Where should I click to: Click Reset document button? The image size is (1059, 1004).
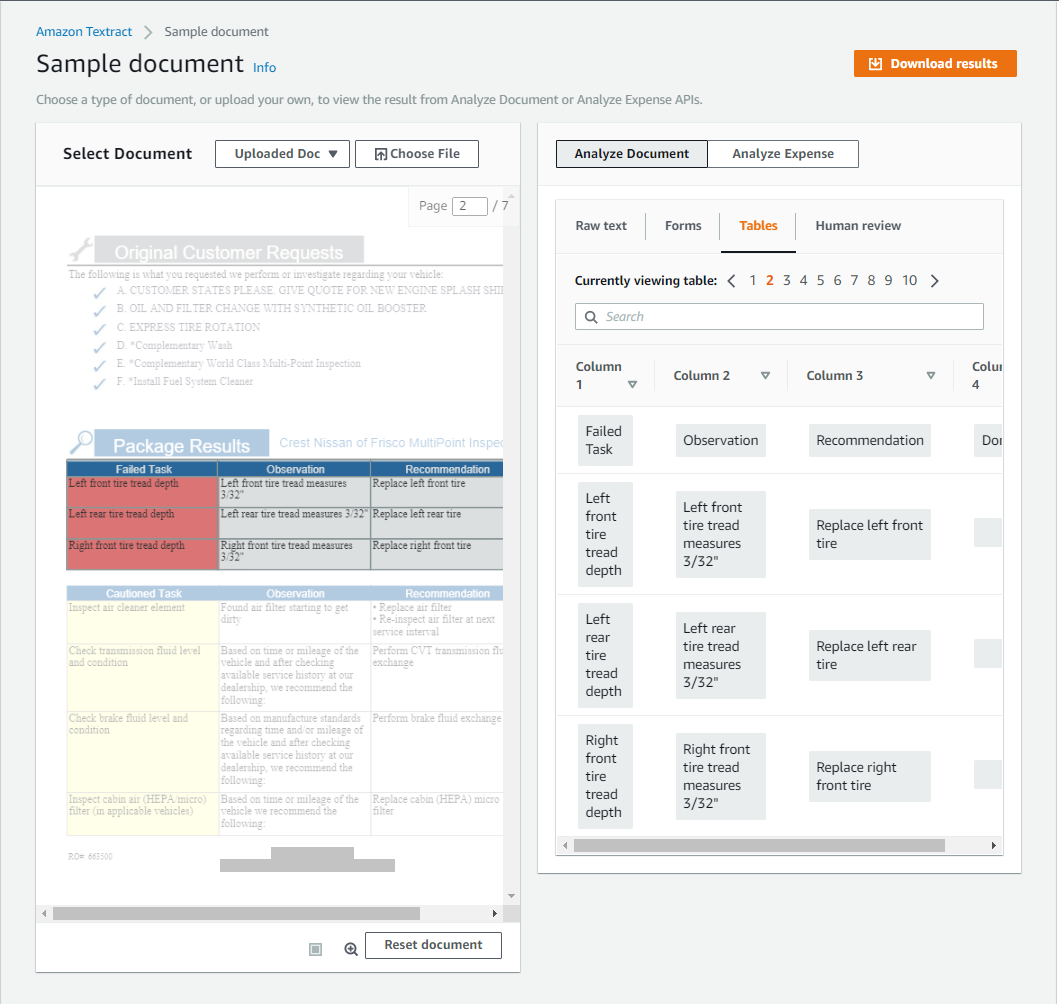433,945
